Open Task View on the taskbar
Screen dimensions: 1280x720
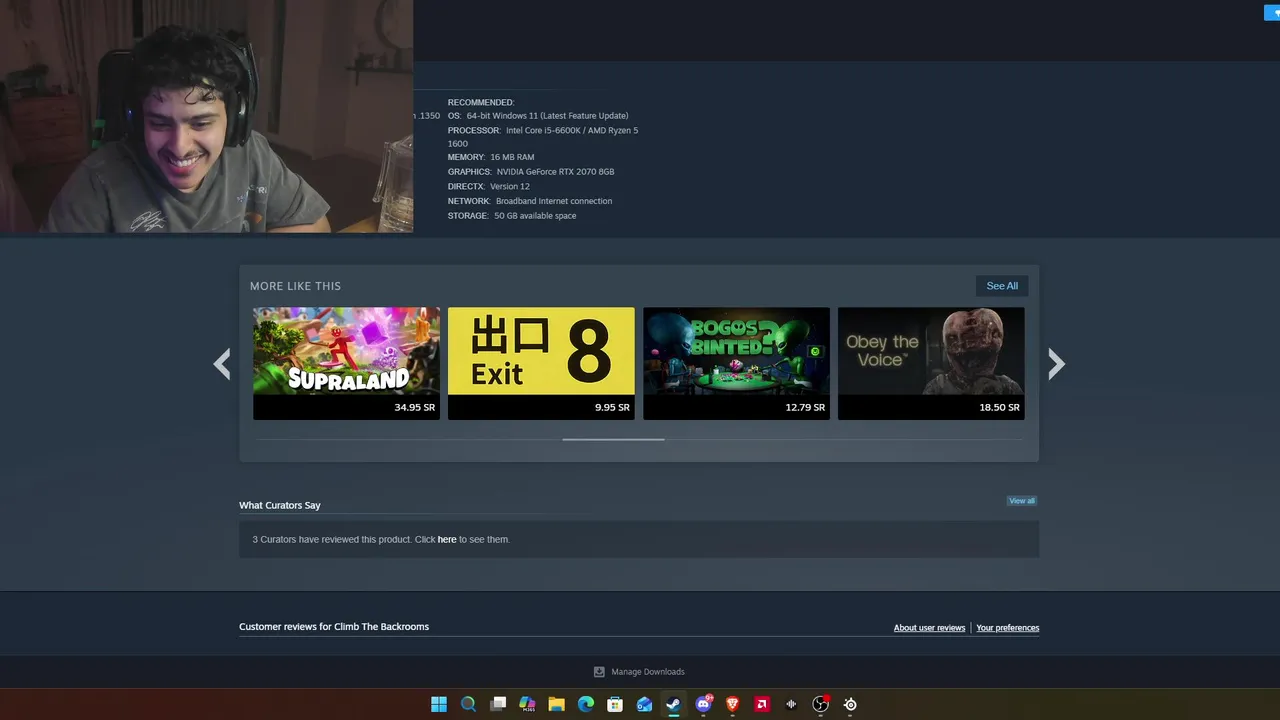[498, 704]
